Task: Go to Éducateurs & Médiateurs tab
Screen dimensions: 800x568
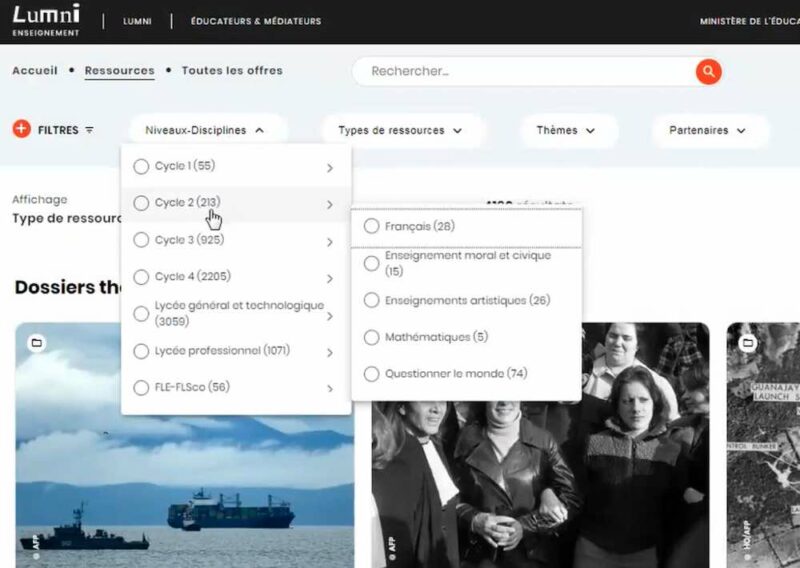Action: [x=256, y=21]
